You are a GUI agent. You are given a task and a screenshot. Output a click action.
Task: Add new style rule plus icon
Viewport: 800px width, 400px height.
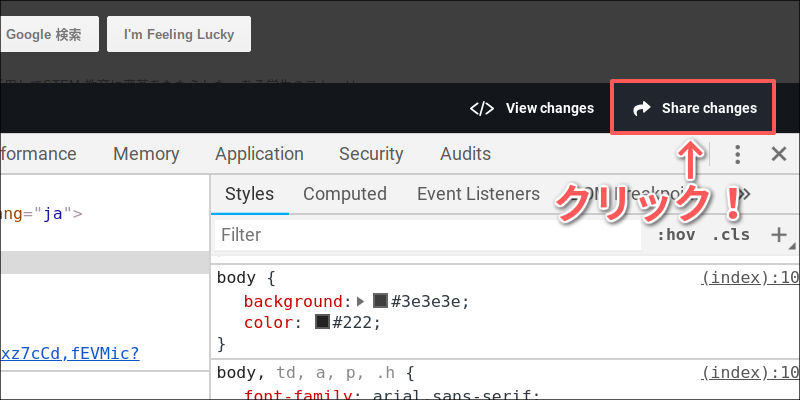[x=779, y=235]
